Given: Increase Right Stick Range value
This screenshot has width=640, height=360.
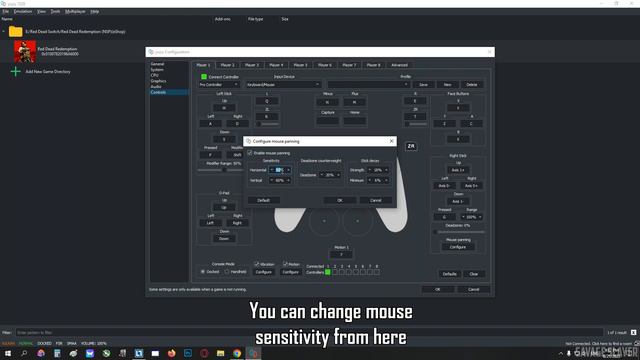Looking at the screenshot, I should (480, 217).
